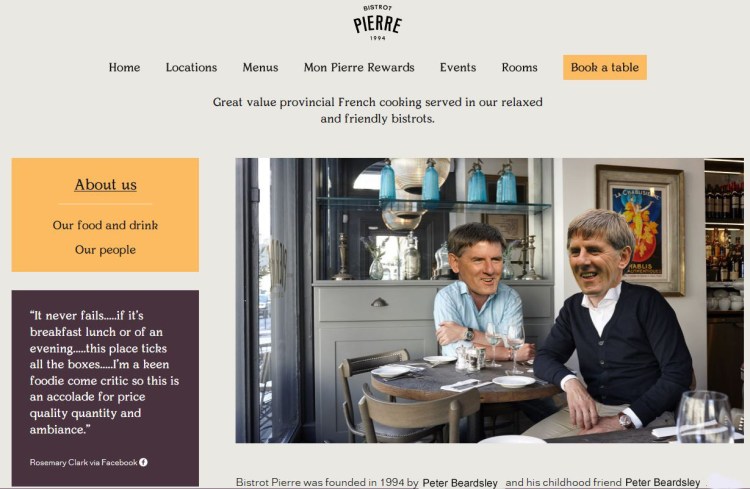The height and width of the screenshot is (489, 750).
Task: Click the Facebook icon beside Rosemary Clark
Action: [x=143, y=462]
